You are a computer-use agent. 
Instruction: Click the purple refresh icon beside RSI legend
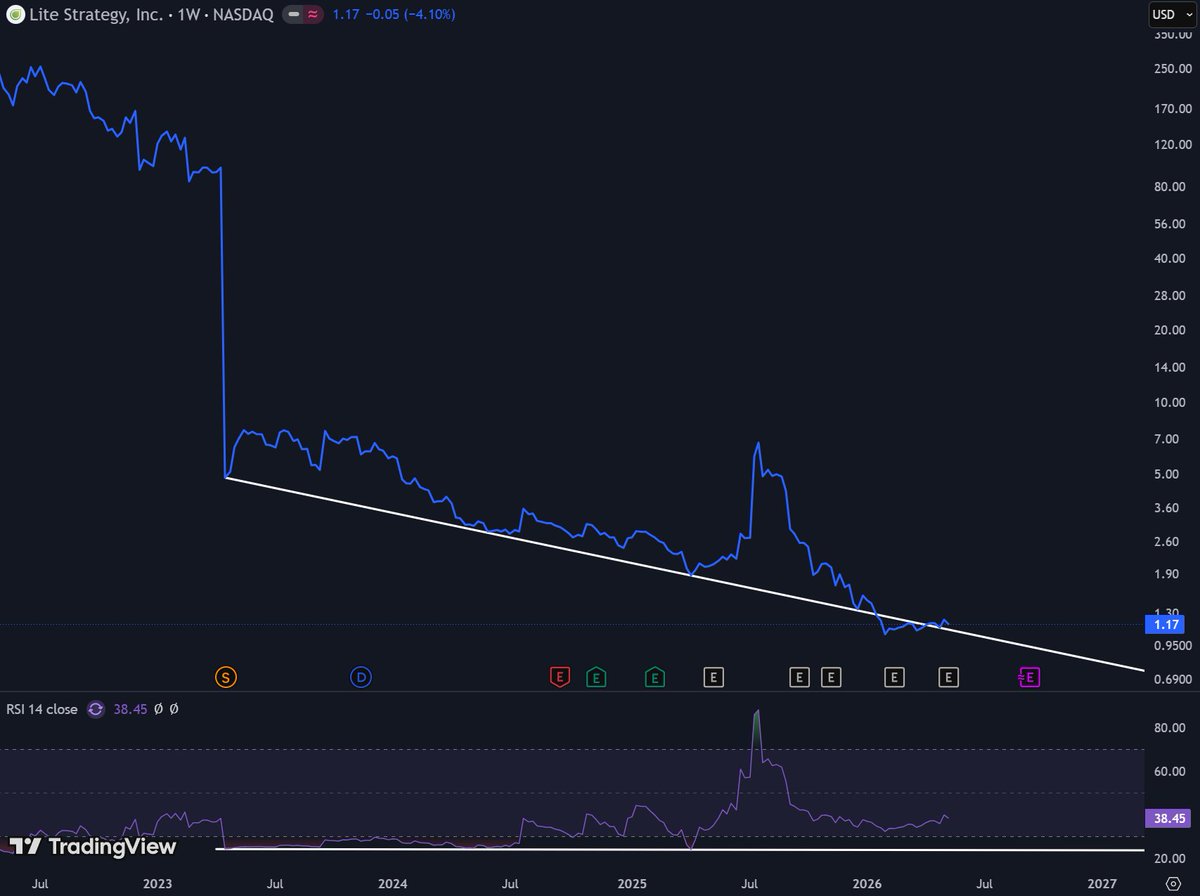pos(96,709)
